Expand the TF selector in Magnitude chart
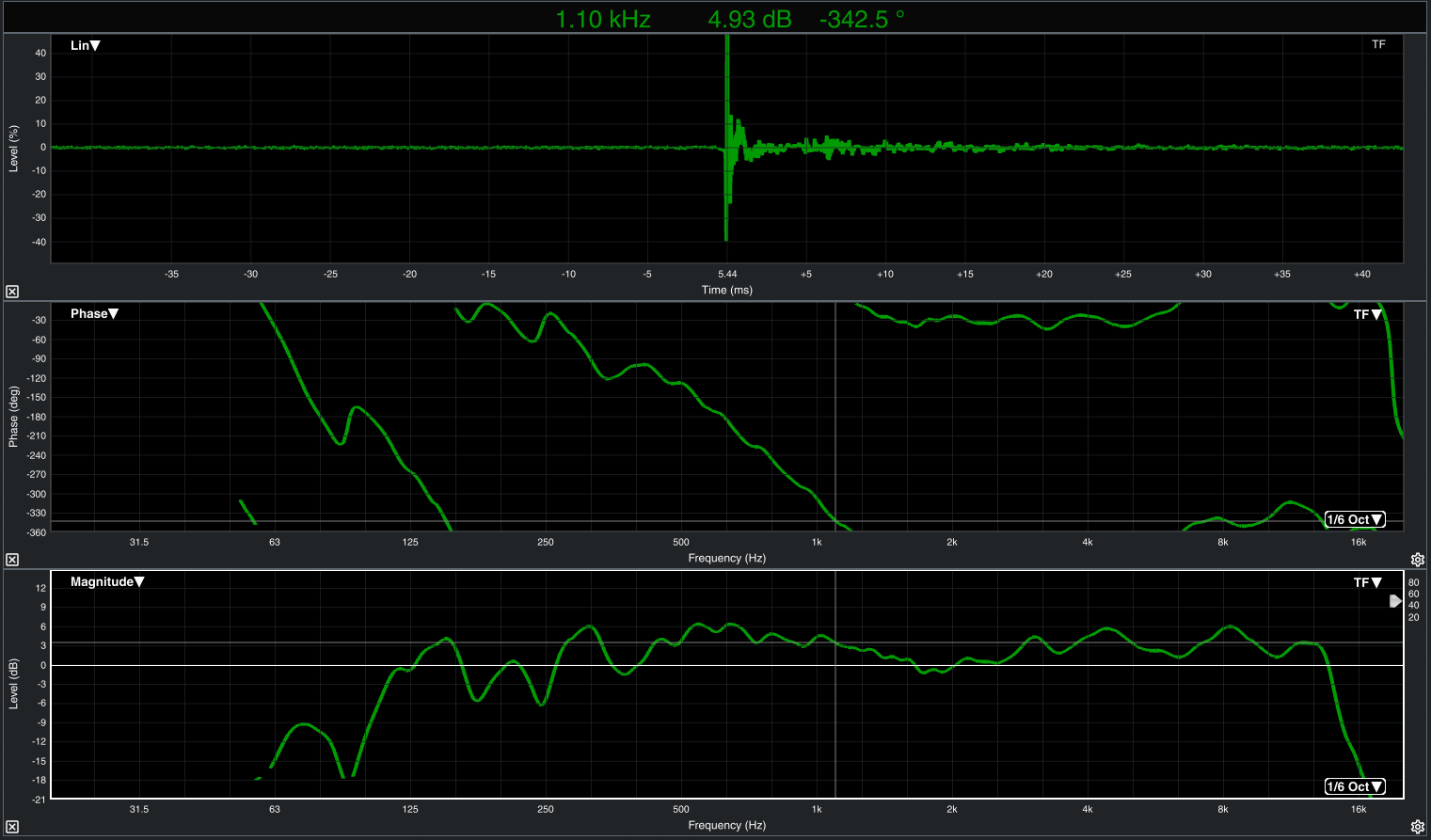This screenshot has height=840, width=1431. tap(1367, 582)
